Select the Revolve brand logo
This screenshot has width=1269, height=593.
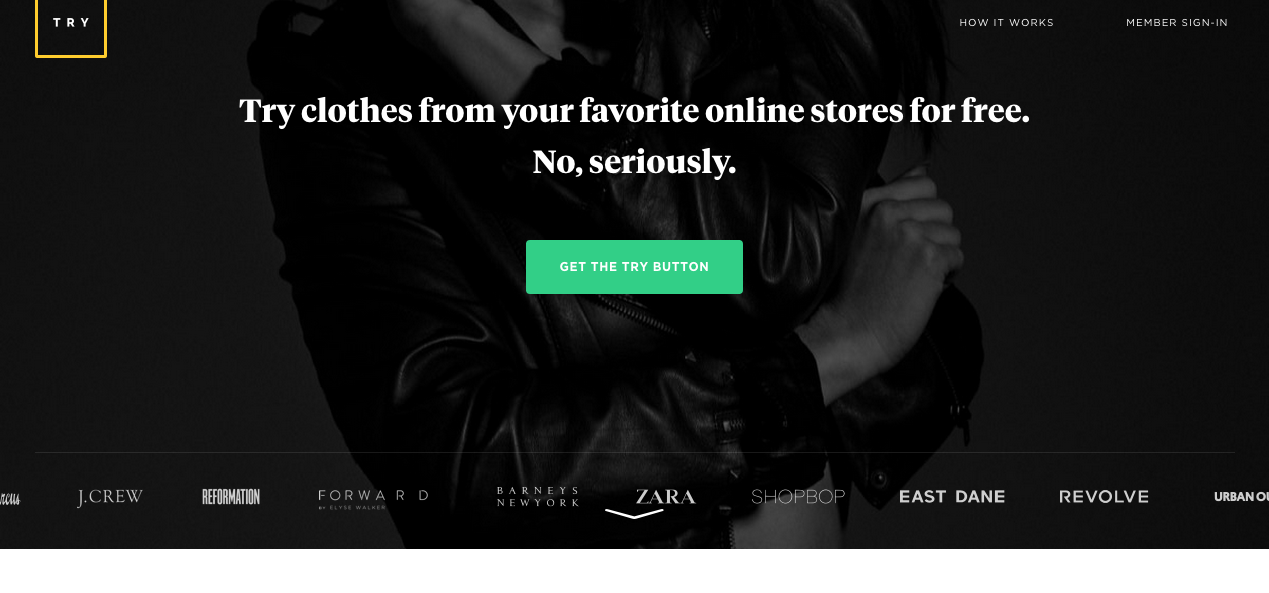[x=1104, y=497]
